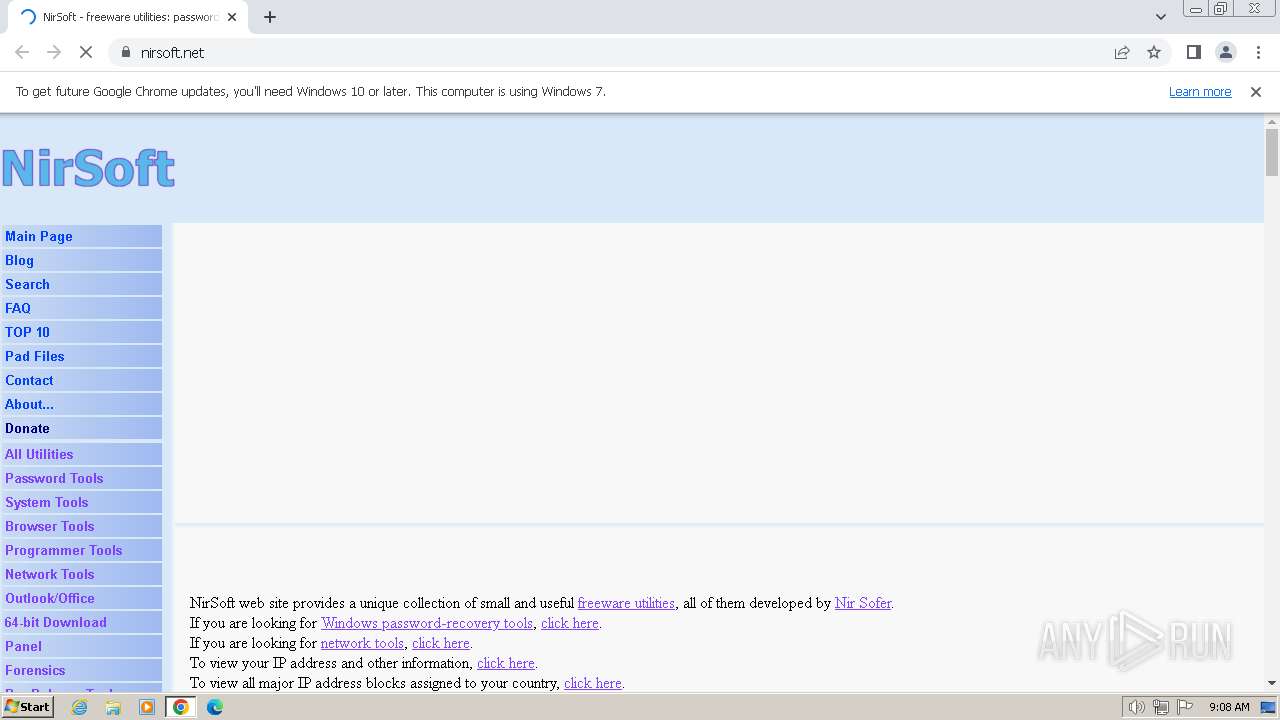The height and width of the screenshot is (720, 1280).
Task: Open the TOP 10 sidebar item
Action: click(x=81, y=332)
